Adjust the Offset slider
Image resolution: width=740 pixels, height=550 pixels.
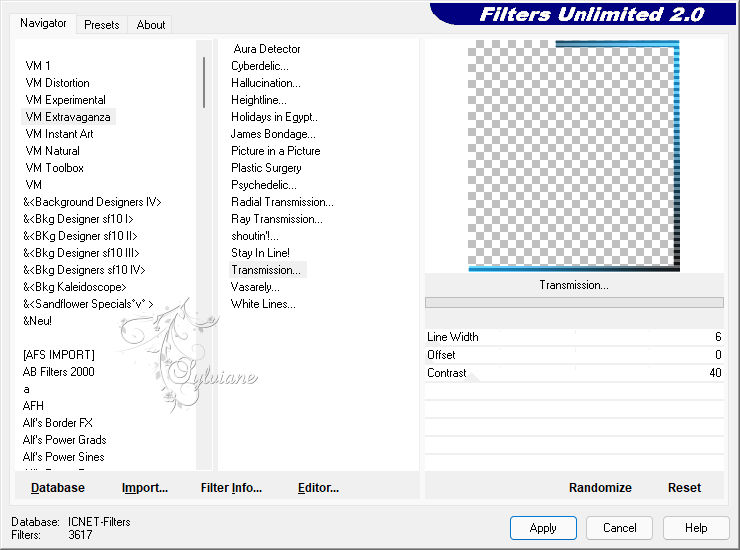point(574,355)
